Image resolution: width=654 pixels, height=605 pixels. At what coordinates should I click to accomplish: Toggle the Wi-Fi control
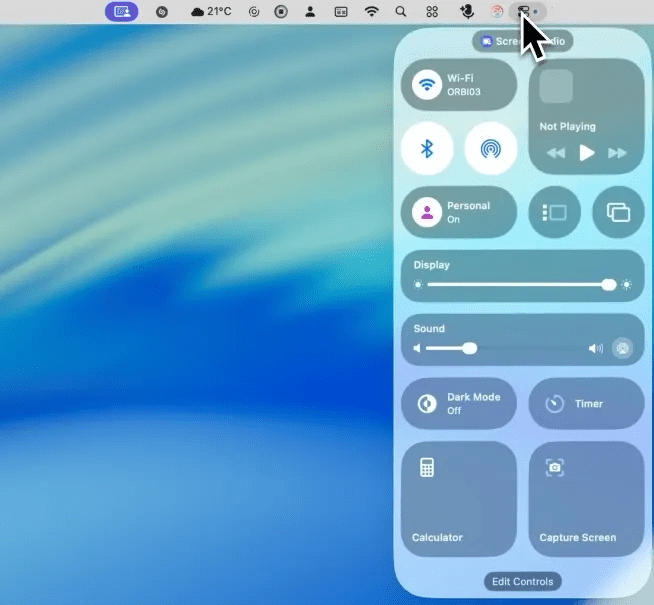click(428, 84)
